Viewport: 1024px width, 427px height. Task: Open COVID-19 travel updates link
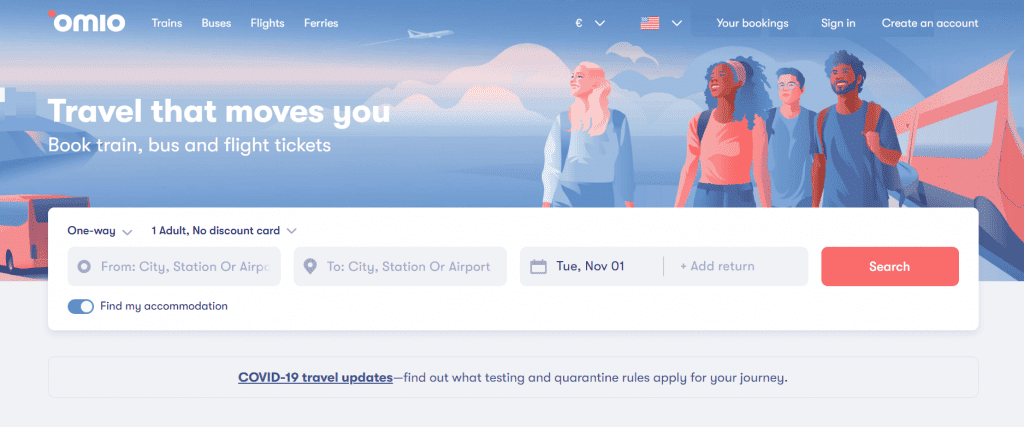click(315, 378)
